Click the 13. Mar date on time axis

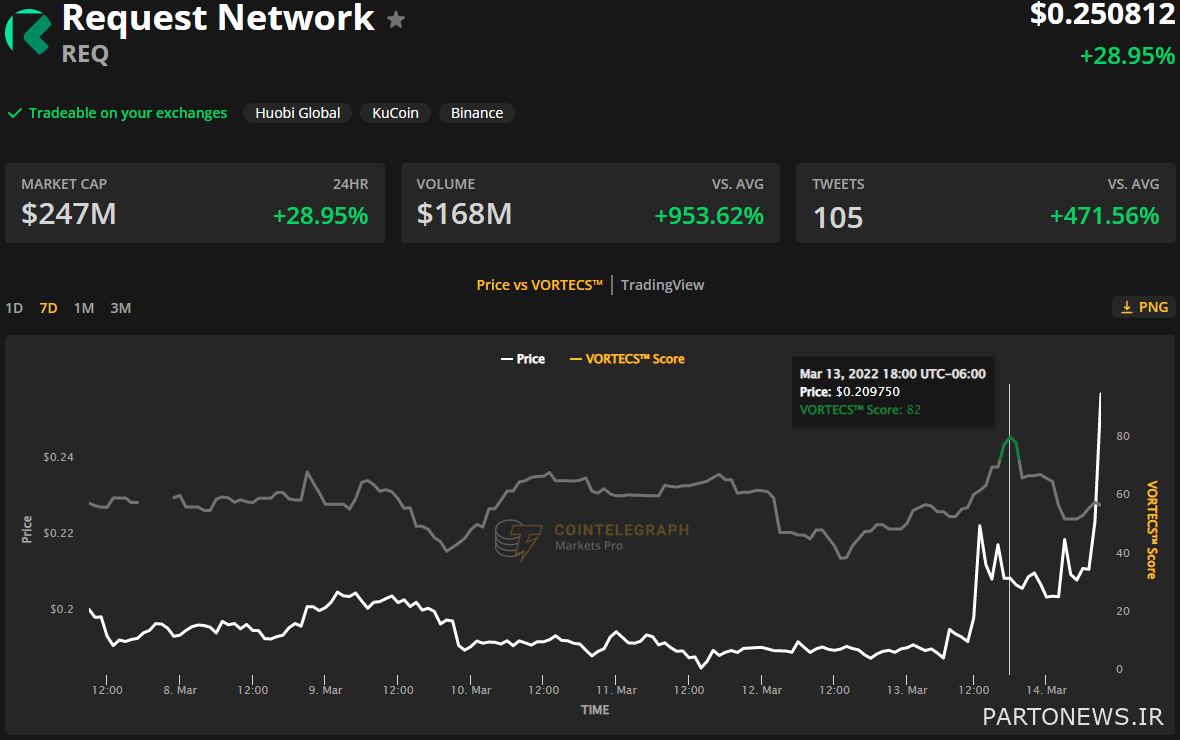(907, 690)
